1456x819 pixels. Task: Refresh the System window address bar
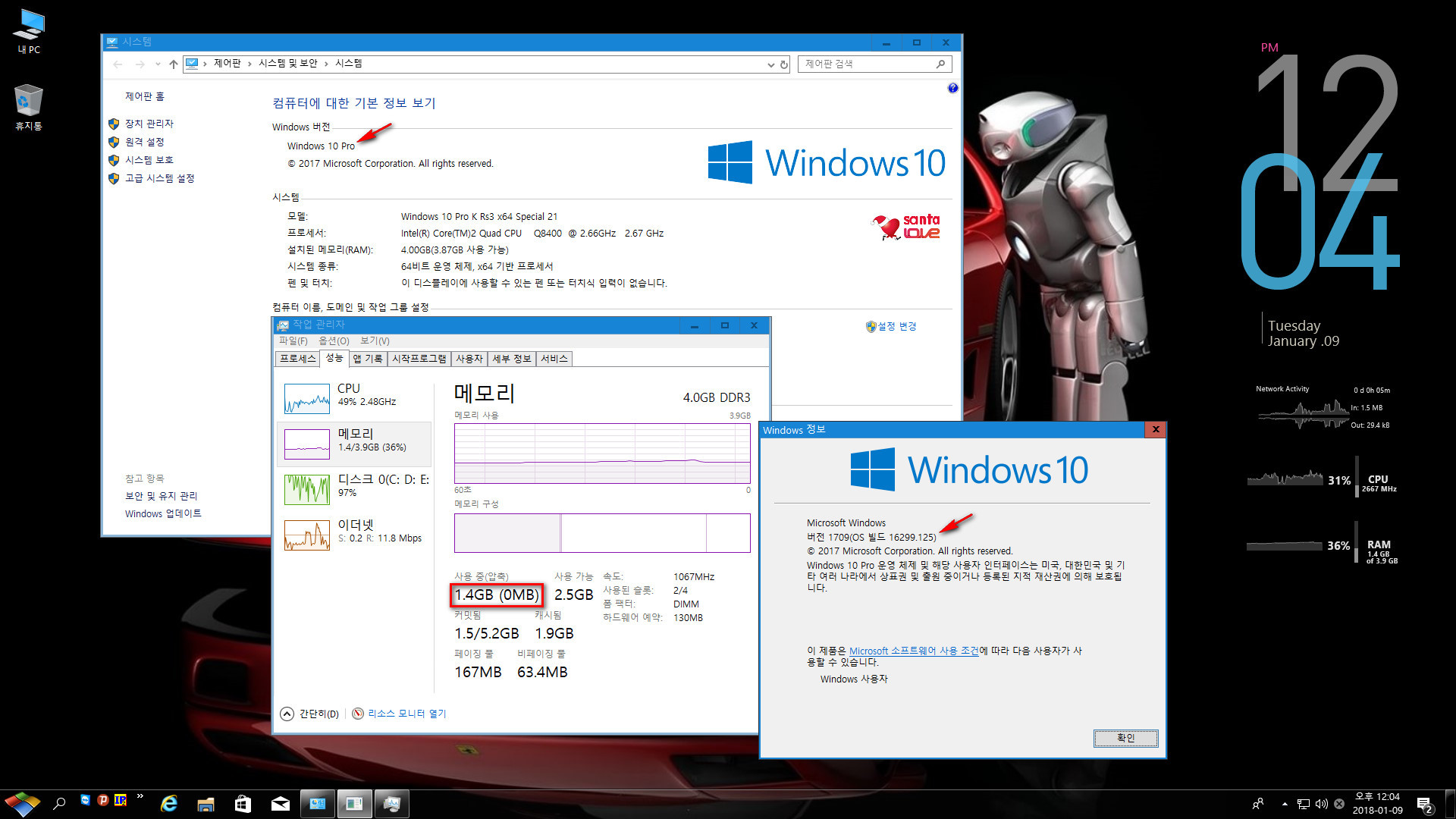[784, 64]
